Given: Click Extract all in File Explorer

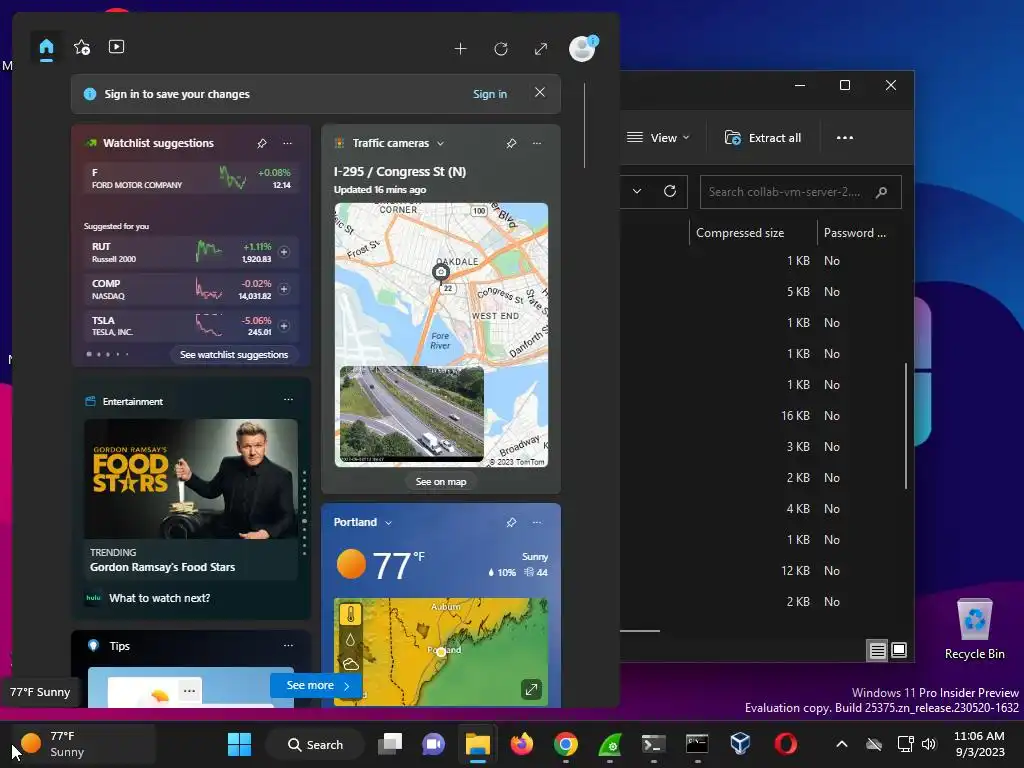Looking at the screenshot, I should coord(763,138).
